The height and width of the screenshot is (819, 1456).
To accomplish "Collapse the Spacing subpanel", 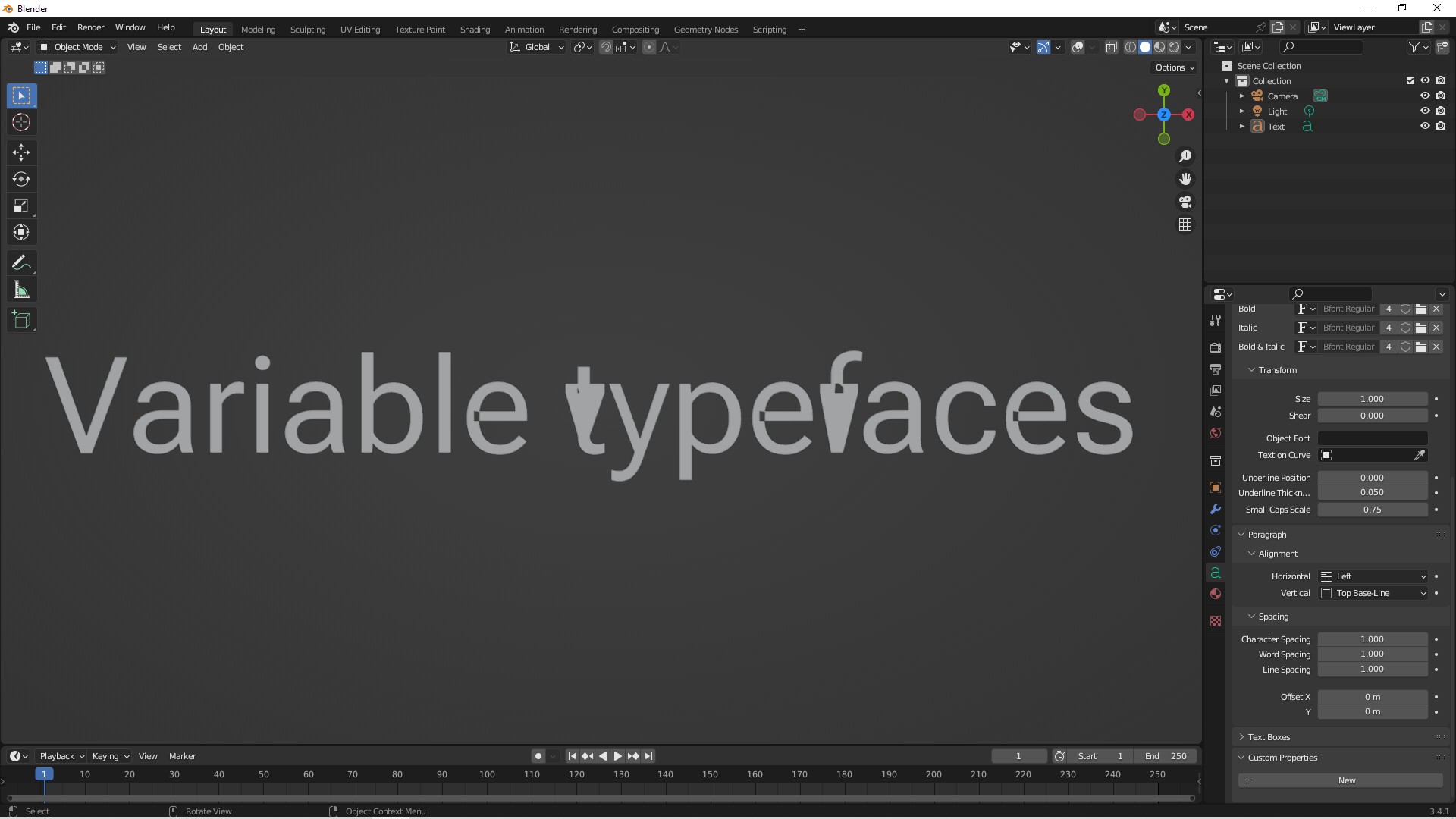I will point(1272,617).
